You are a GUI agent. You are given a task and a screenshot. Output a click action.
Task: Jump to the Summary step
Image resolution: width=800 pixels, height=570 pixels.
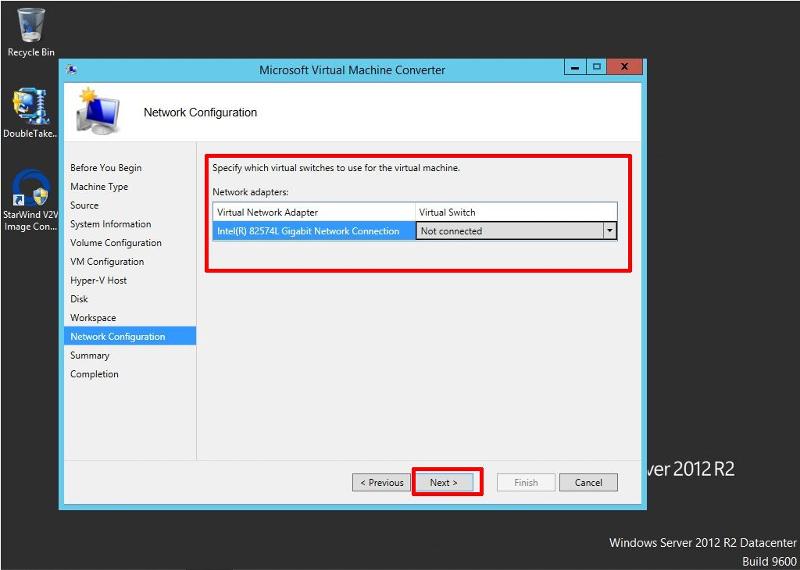click(x=90, y=355)
